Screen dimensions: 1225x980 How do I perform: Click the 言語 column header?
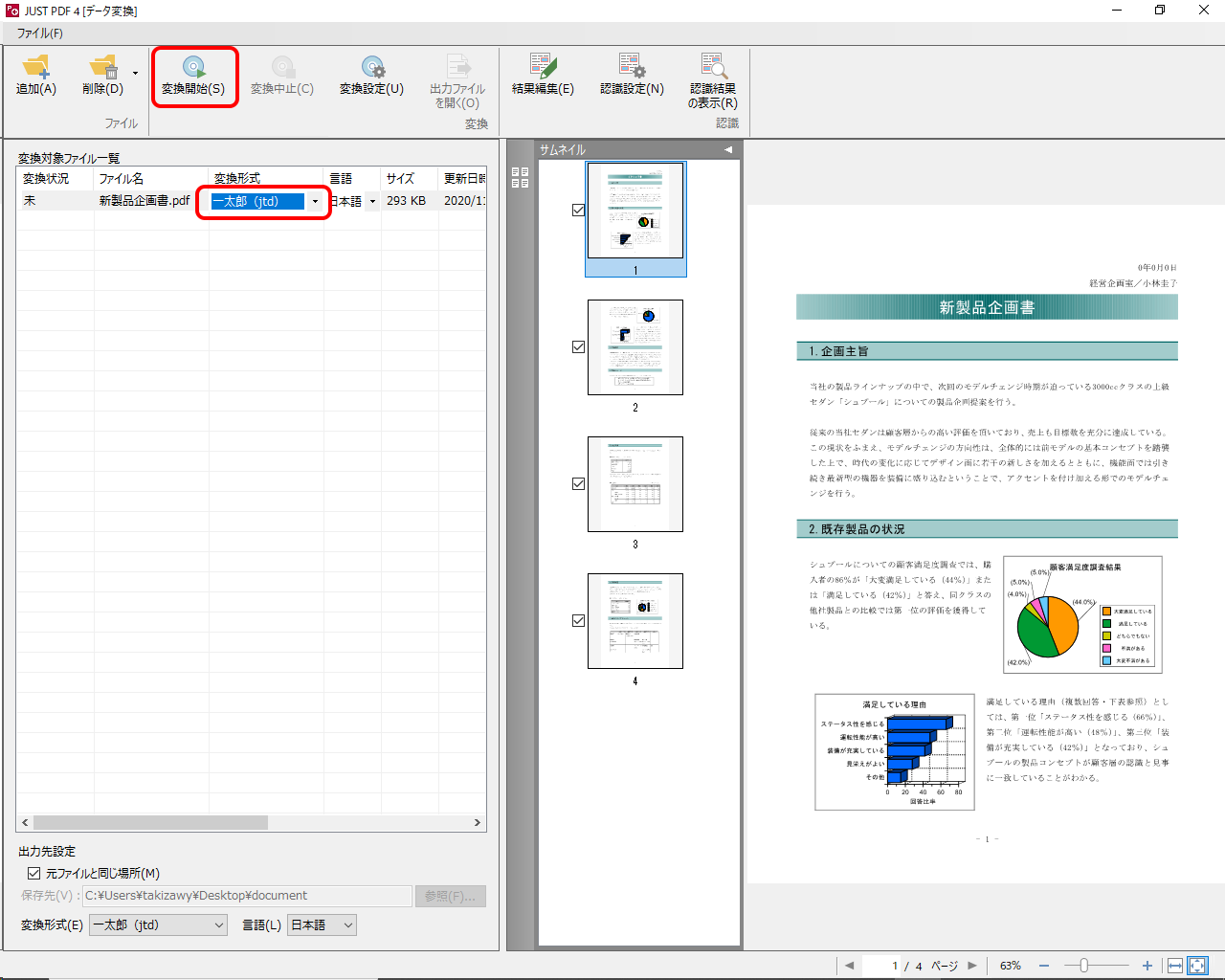point(352,178)
